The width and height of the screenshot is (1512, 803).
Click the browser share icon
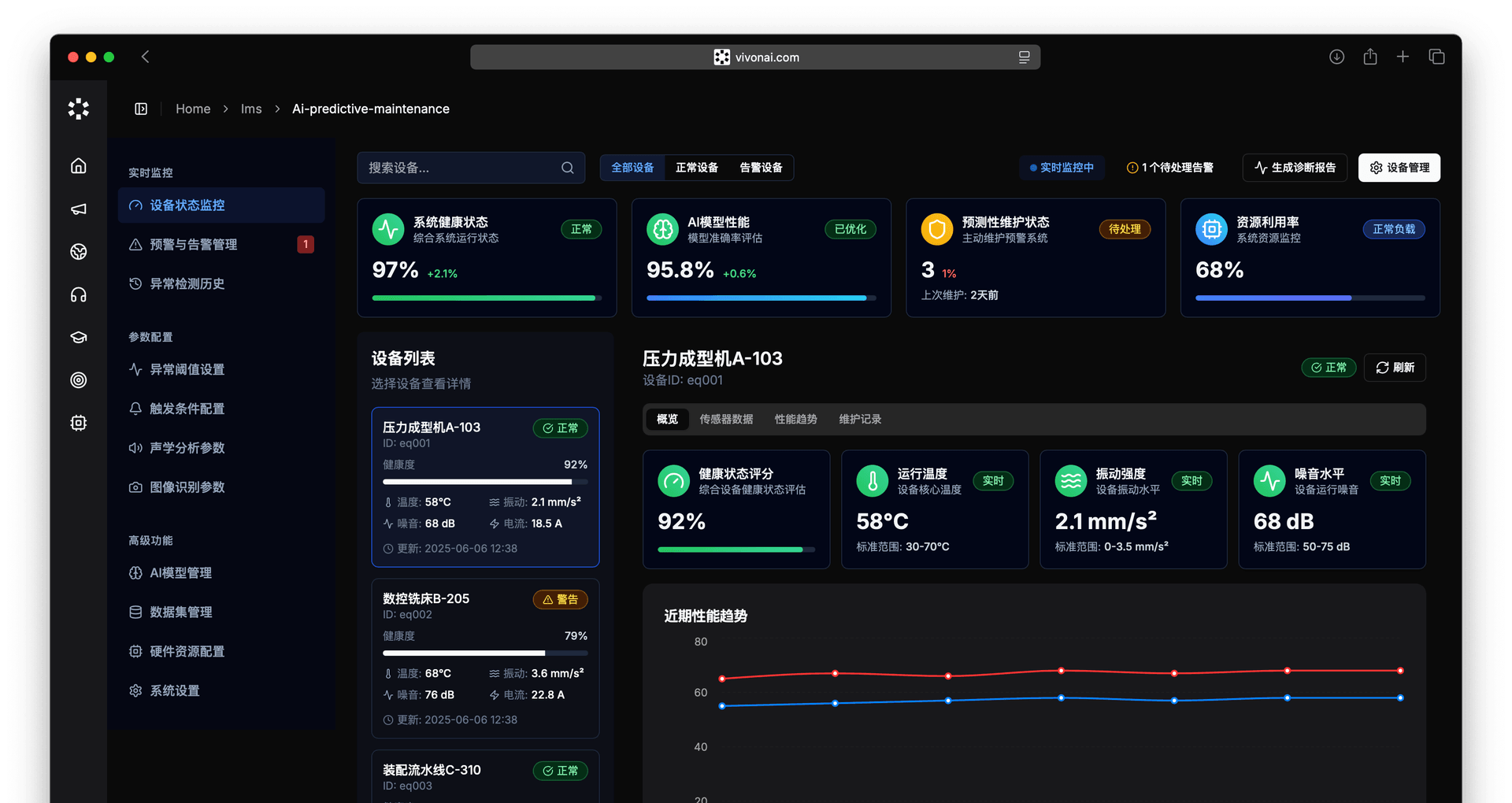[1370, 57]
